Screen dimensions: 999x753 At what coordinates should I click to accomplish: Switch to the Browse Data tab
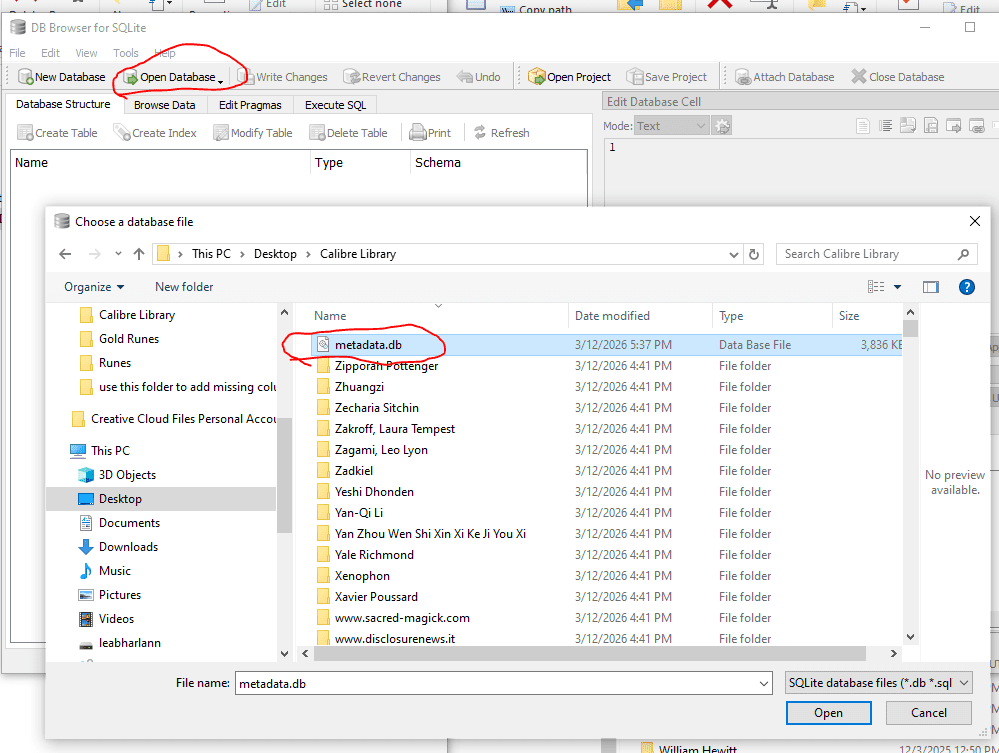pyautogui.click(x=164, y=105)
